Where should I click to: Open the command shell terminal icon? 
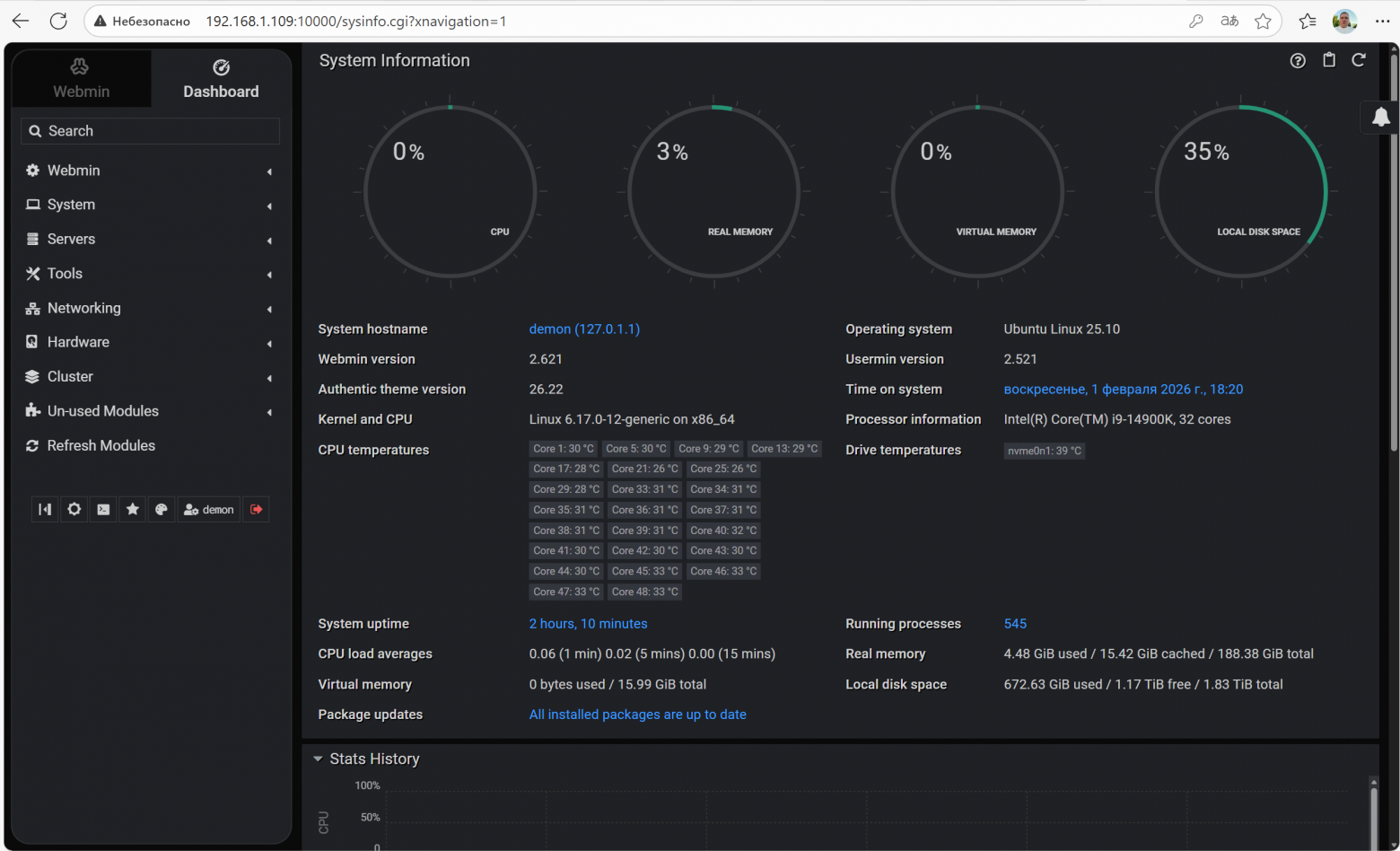coord(103,510)
